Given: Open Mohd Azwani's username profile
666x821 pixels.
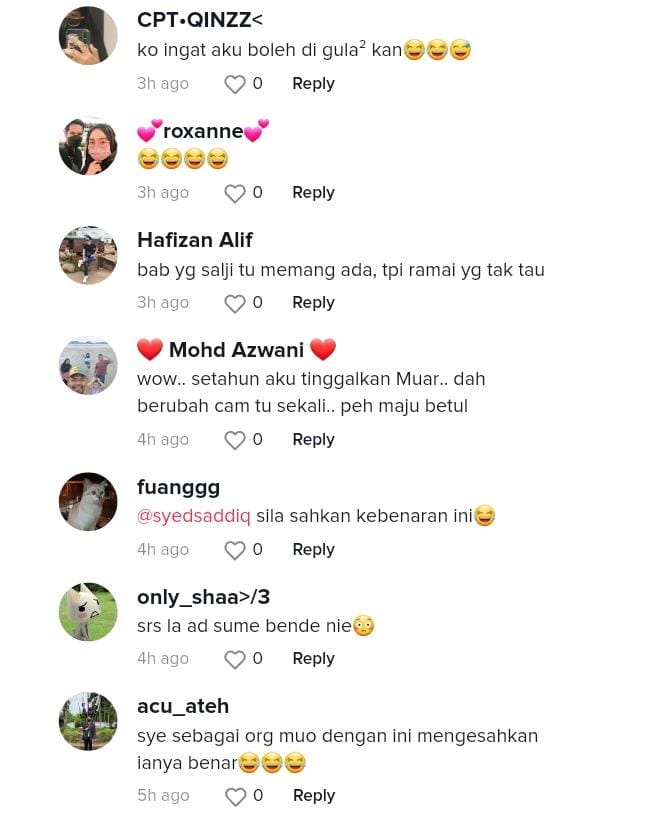Looking at the screenshot, I should 236,350.
